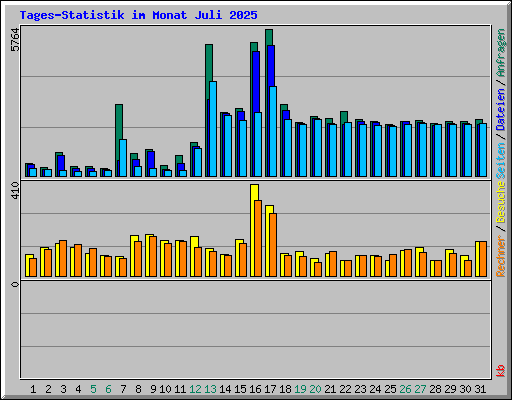Click day label '26' on the x-axis
The width and height of the screenshot is (512, 400).
point(405,389)
